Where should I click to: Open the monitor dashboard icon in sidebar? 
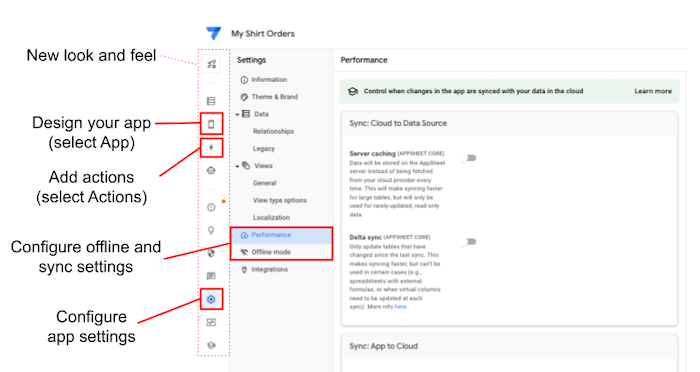click(x=211, y=322)
